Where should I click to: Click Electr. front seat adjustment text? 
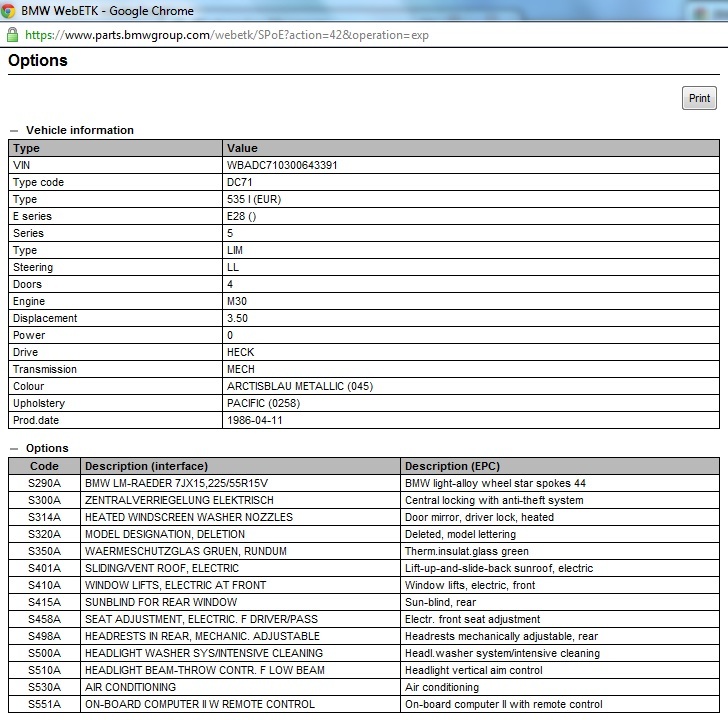pyautogui.click(x=472, y=619)
